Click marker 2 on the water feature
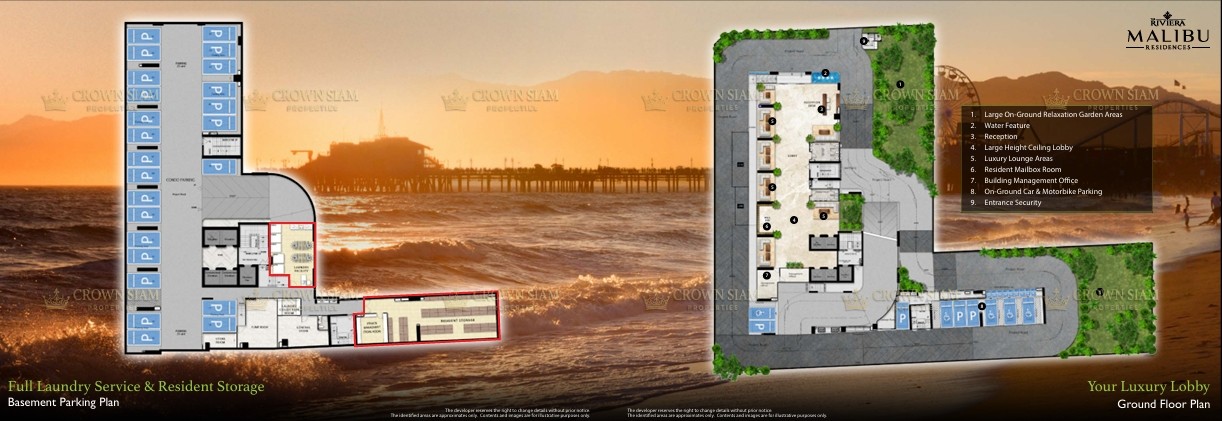Screen dimensions: 1222x421 click(826, 72)
